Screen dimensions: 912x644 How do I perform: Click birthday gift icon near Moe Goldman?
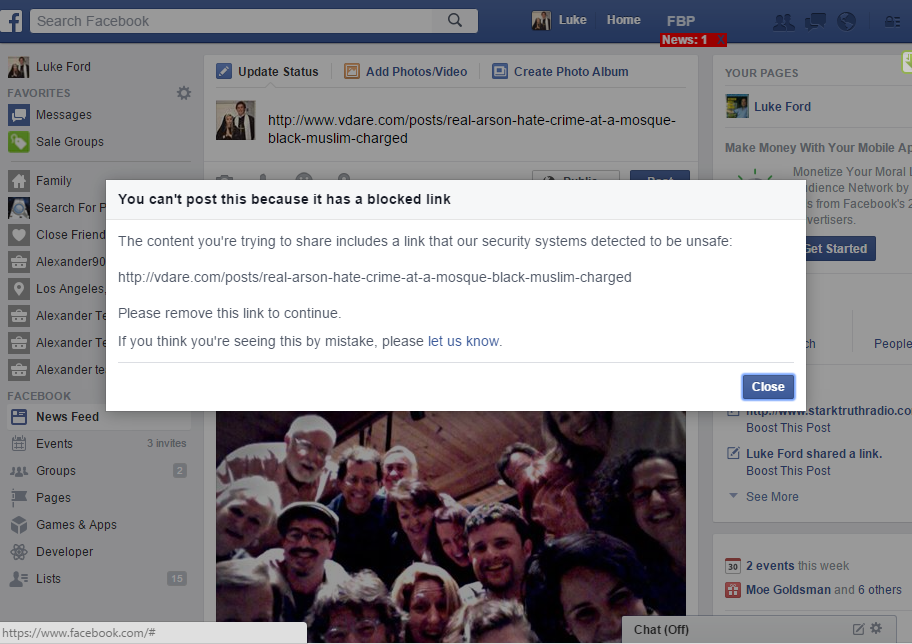tap(732, 590)
